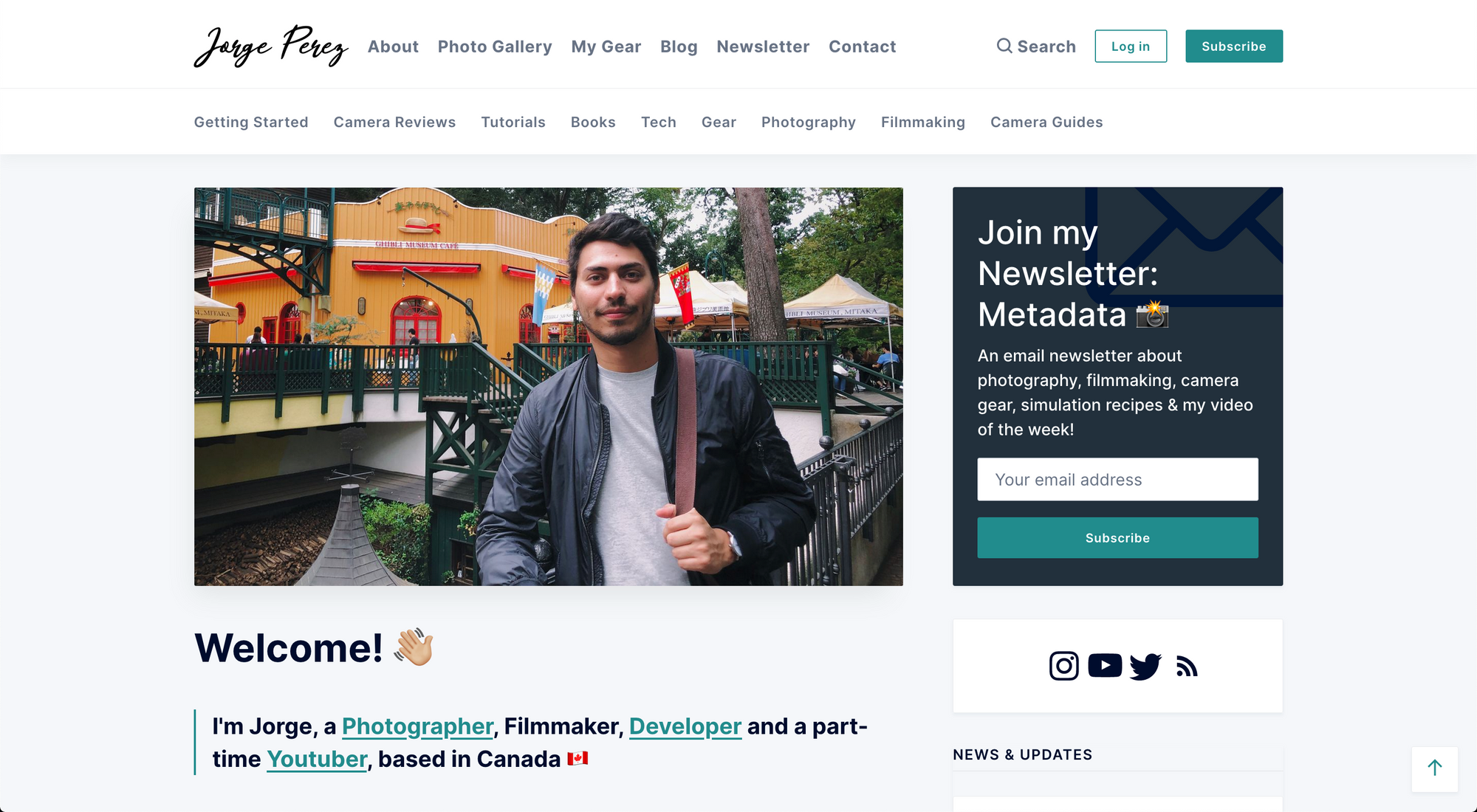Go to the Contact page

(x=863, y=47)
